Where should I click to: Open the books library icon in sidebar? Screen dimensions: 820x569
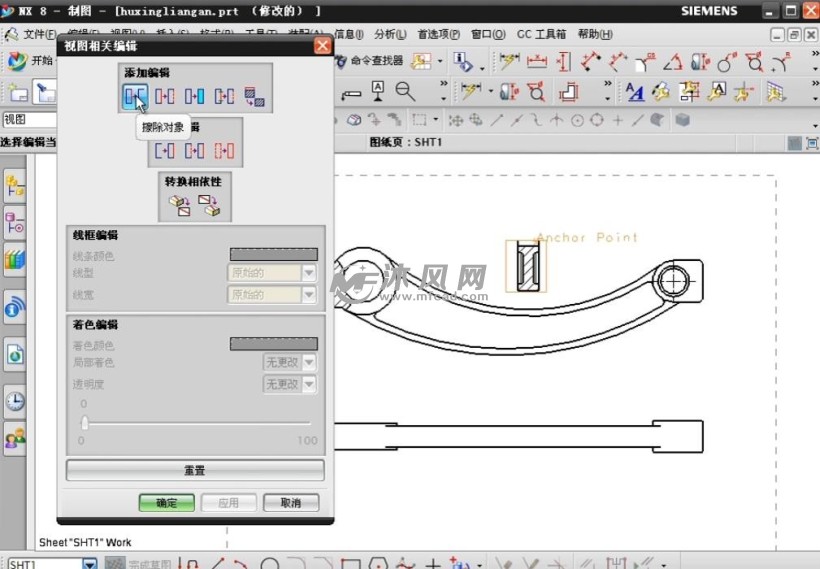pyautogui.click(x=15, y=260)
